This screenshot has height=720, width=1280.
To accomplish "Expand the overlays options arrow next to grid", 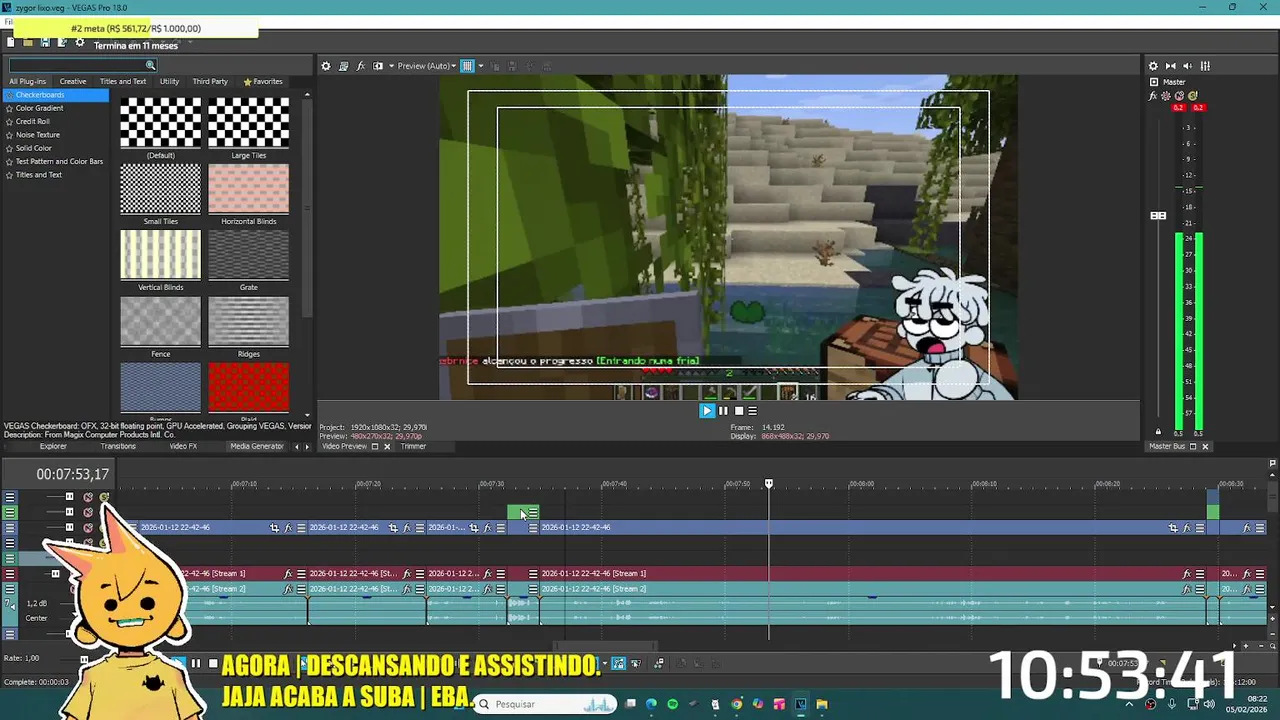I will [480, 66].
